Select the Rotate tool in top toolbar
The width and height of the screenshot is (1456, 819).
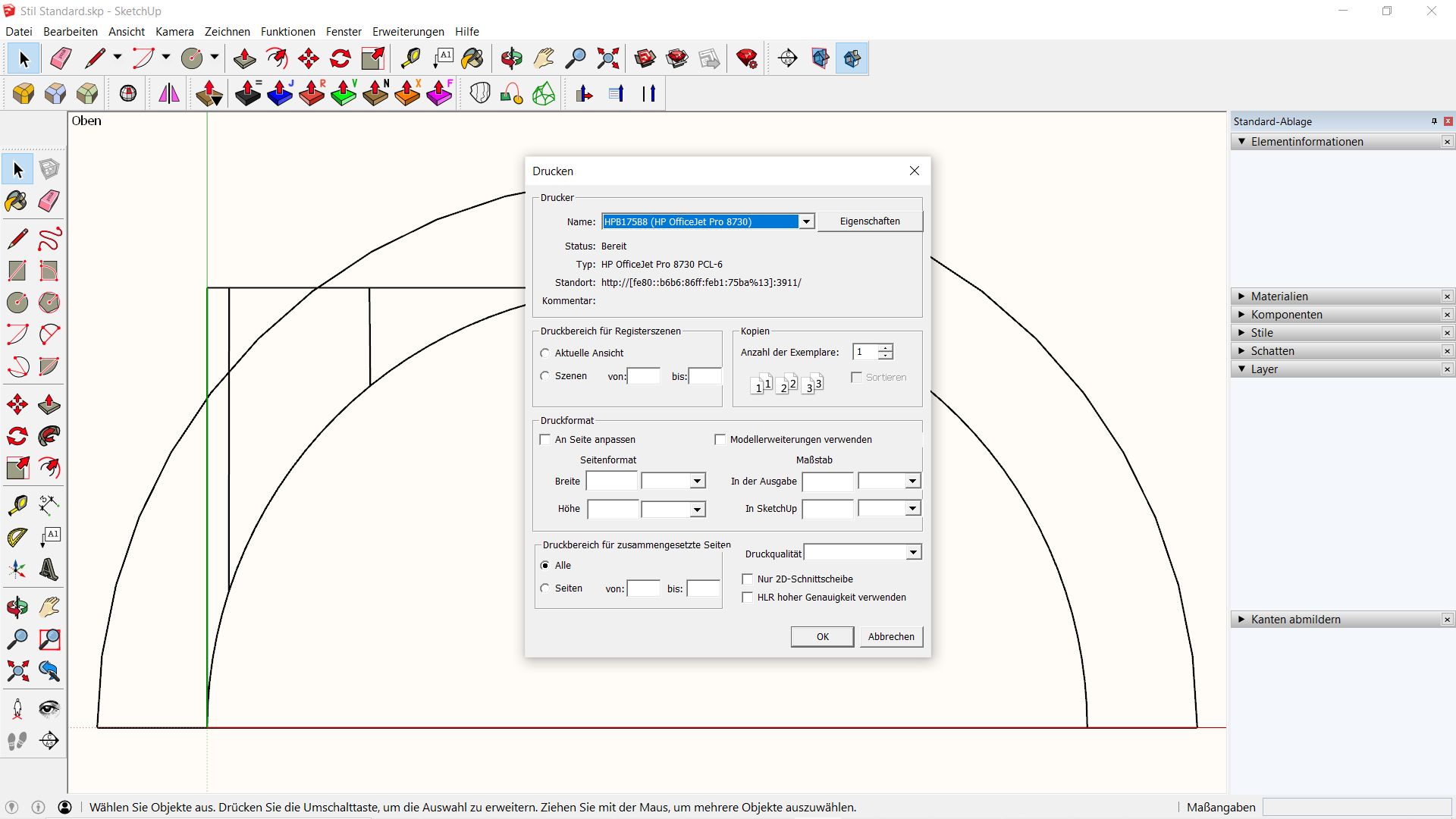point(340,58)
